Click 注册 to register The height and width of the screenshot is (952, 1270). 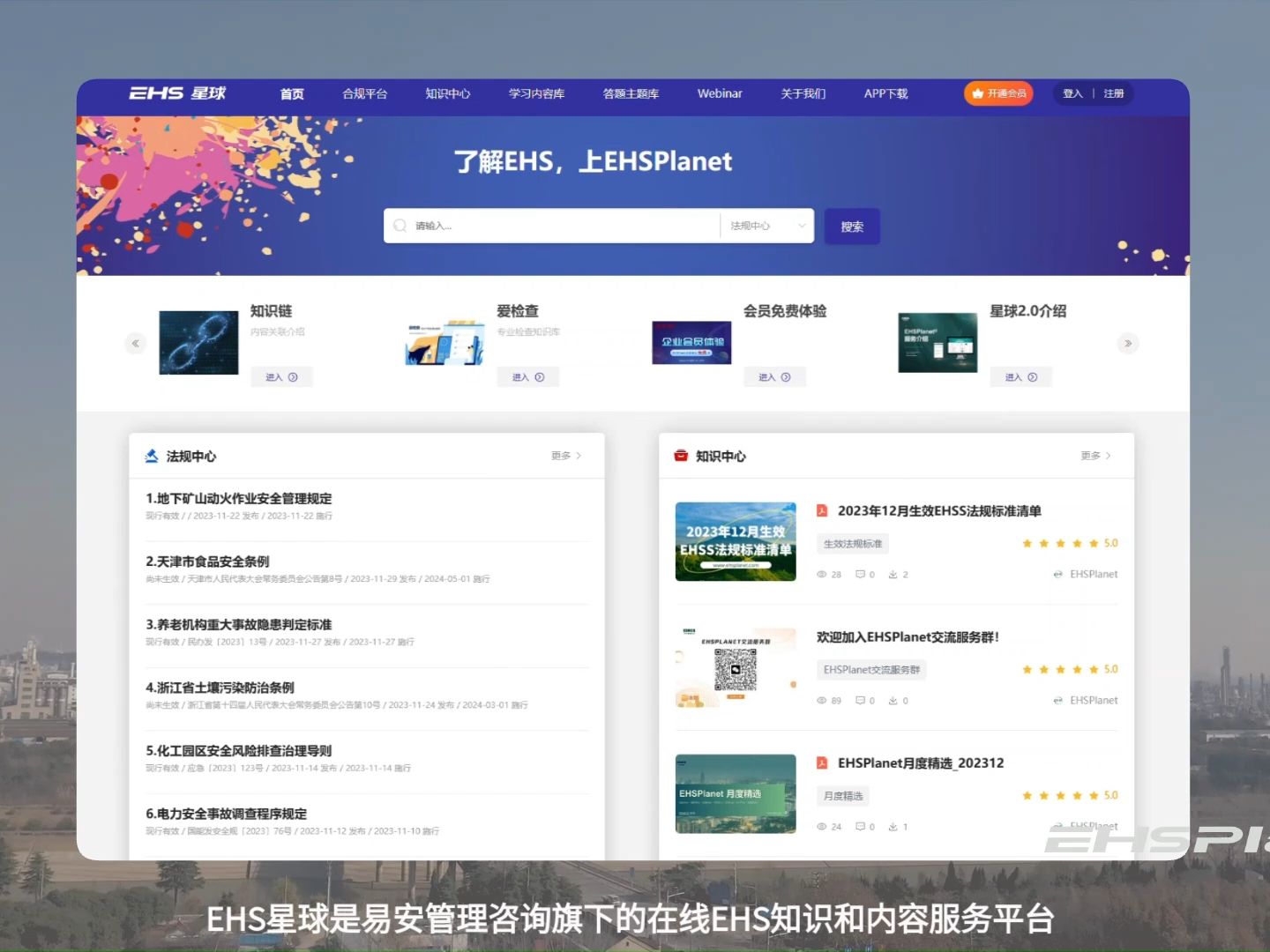click(x=1114, y=93)
